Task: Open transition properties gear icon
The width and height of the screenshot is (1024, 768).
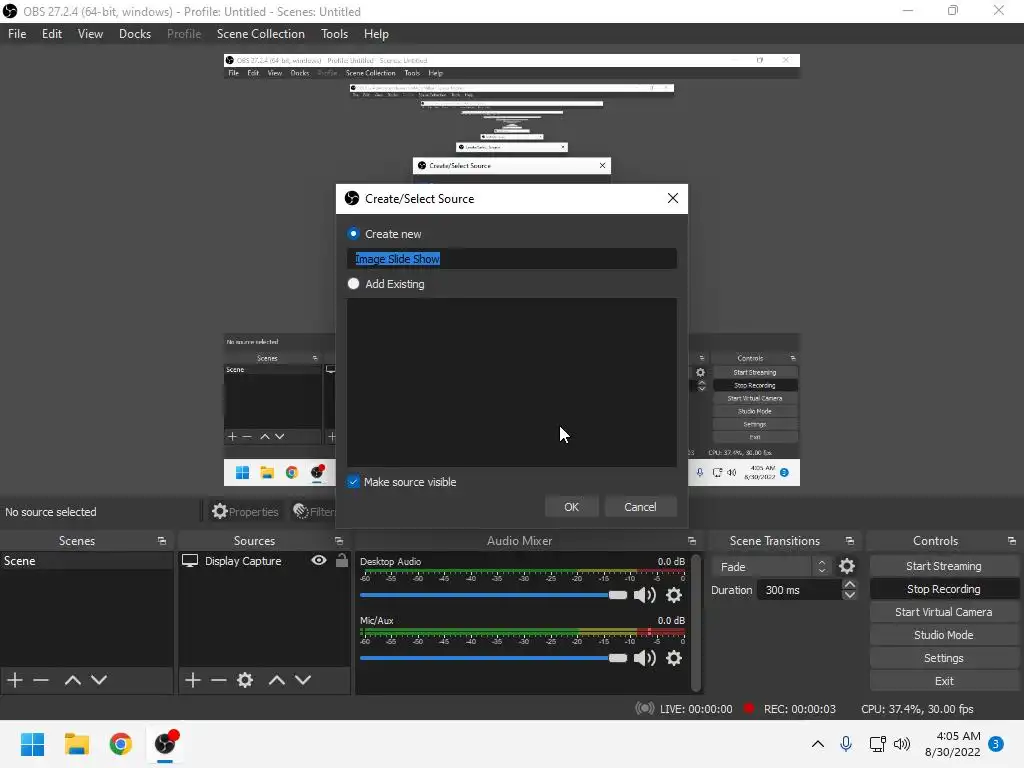Action: (x=847, y=566)
